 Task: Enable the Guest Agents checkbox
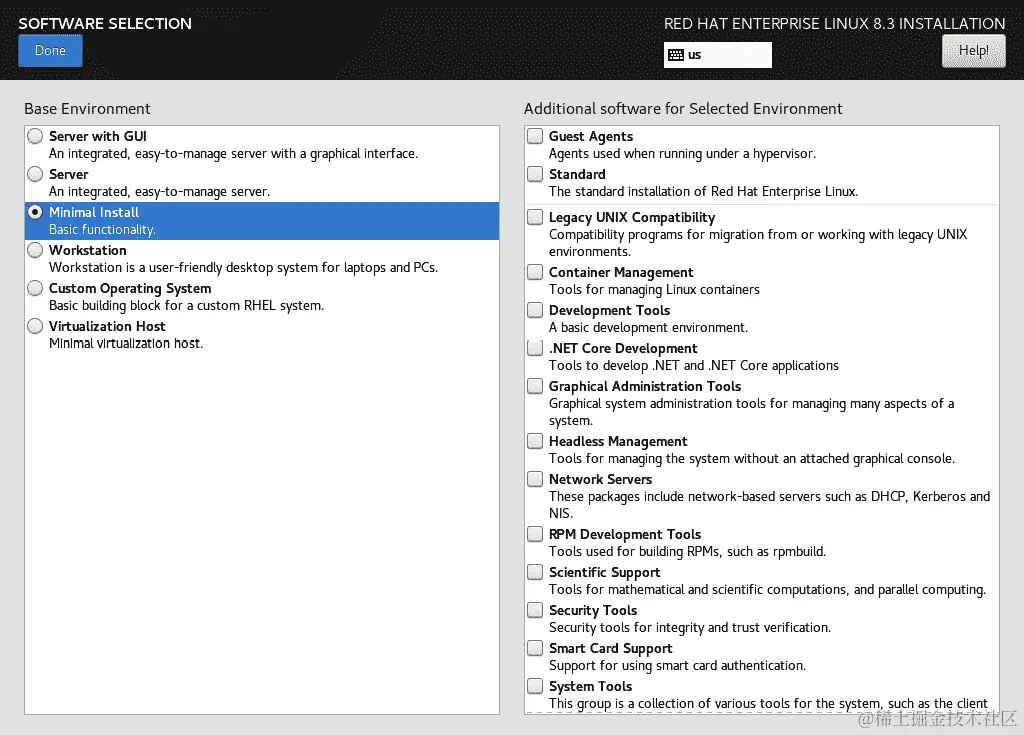[x=536, y=137]
